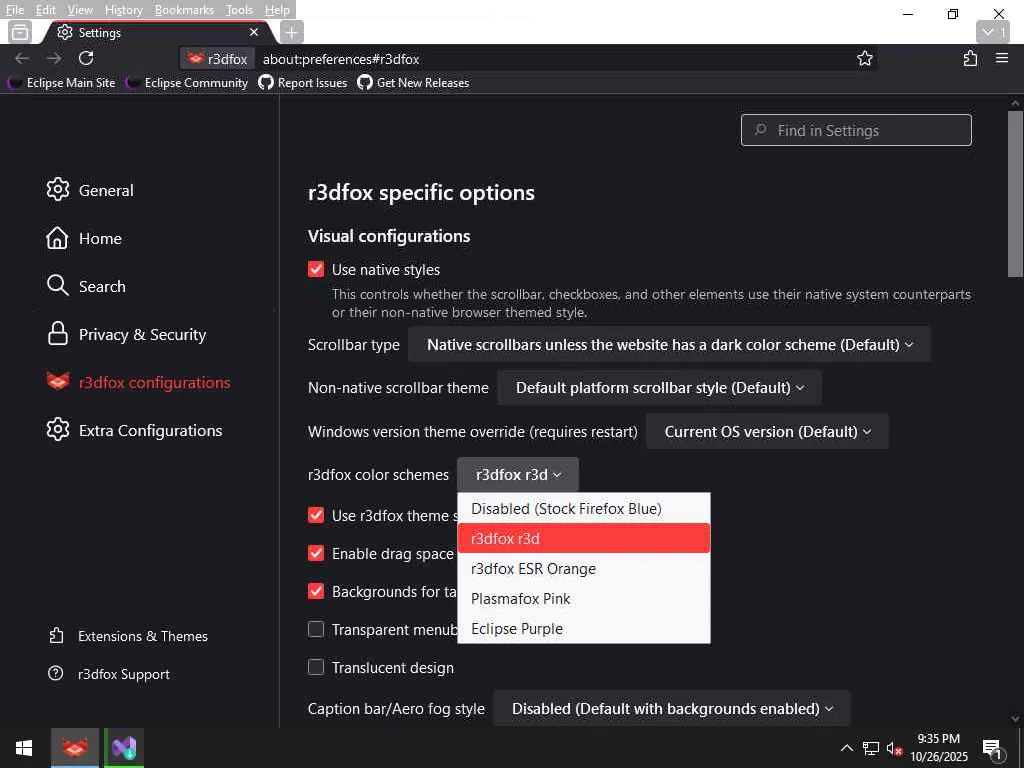The image size is (1024, 768).
Task: Open Non-native scrollbar theme dropdown
Action: [x=660, y=387]
